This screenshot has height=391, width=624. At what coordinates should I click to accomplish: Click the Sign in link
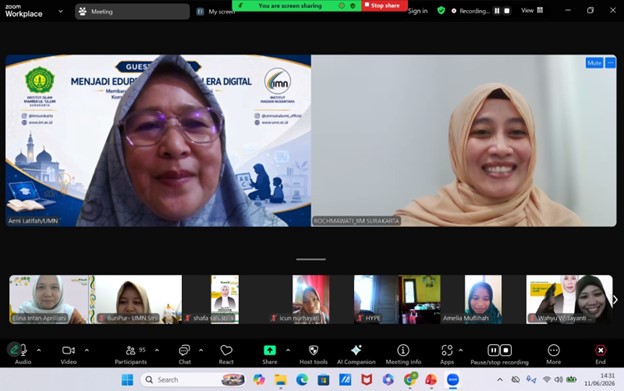click(x=418, y=11)
